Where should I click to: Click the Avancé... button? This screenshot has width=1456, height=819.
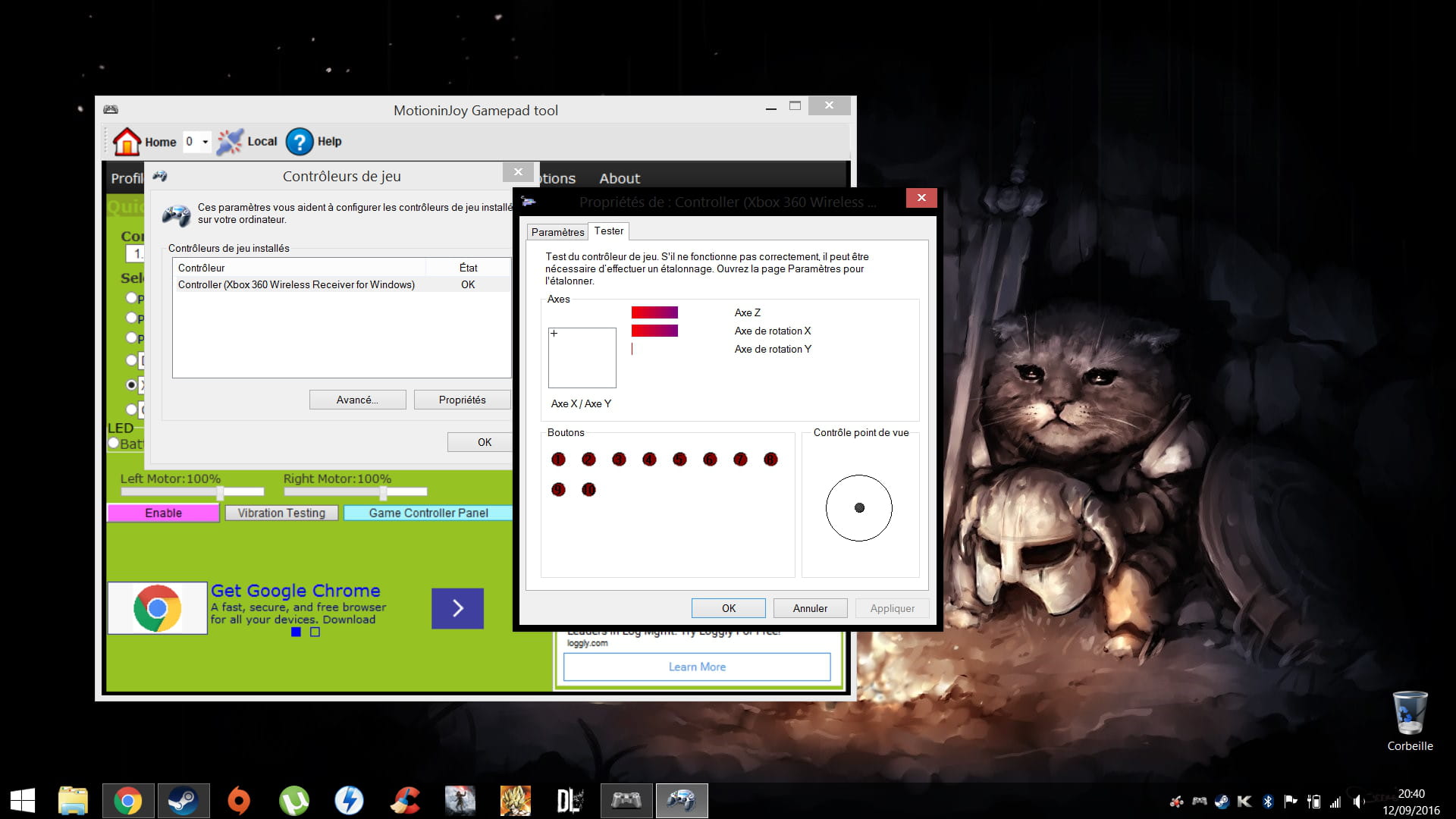tap(357, 400)
